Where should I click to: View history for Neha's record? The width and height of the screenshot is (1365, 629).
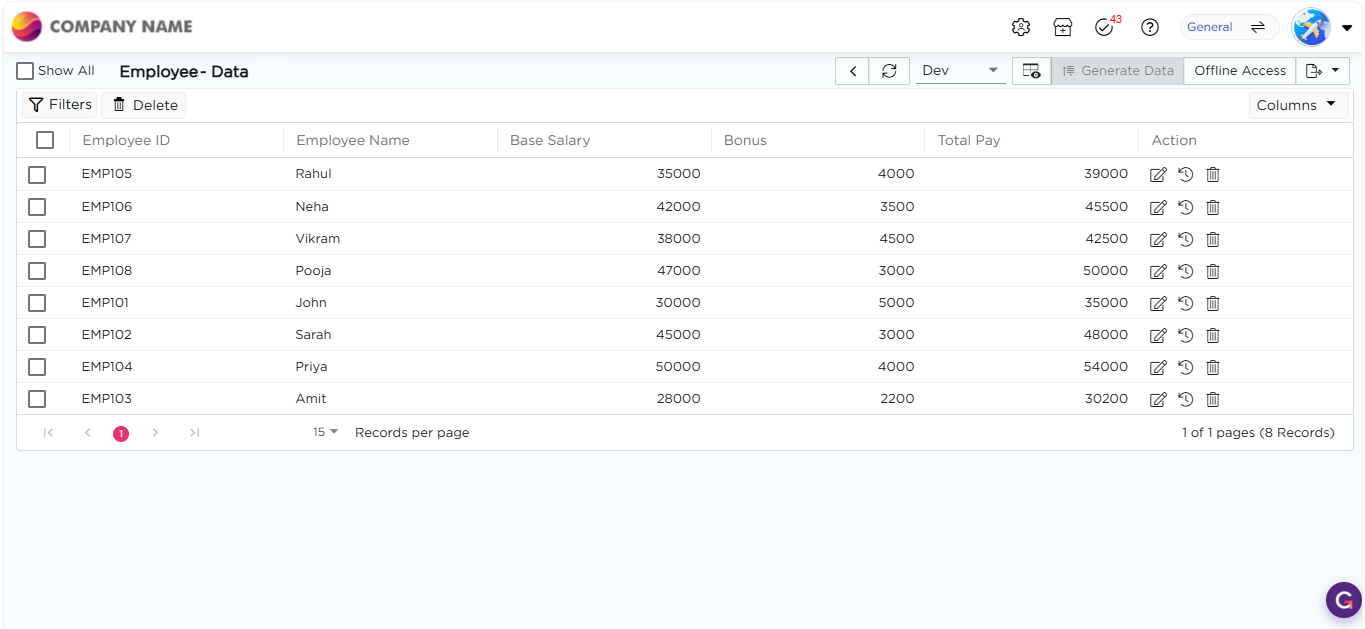click(1185, 207)
